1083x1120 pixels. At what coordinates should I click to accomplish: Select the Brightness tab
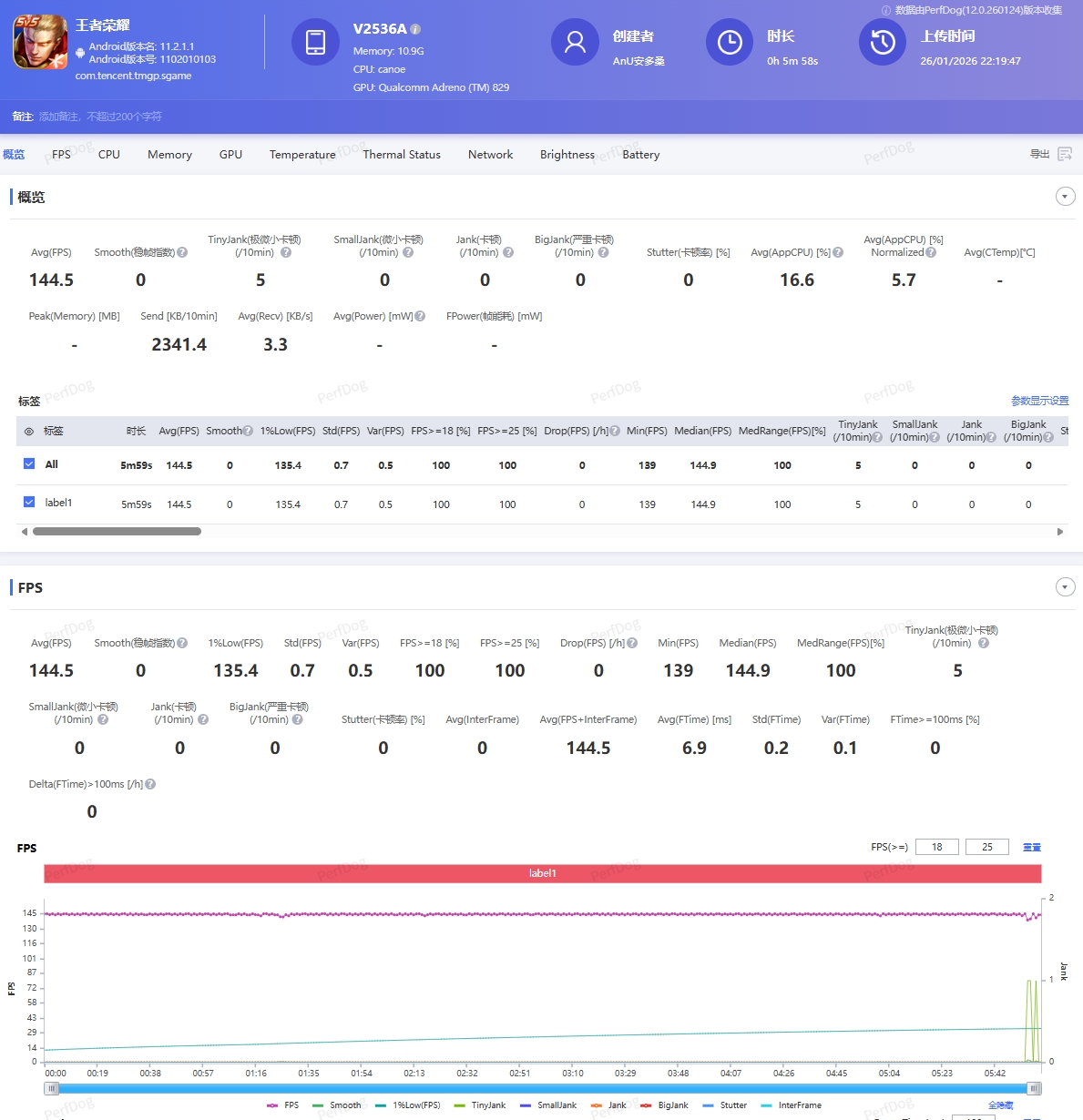tap(567, 155)
